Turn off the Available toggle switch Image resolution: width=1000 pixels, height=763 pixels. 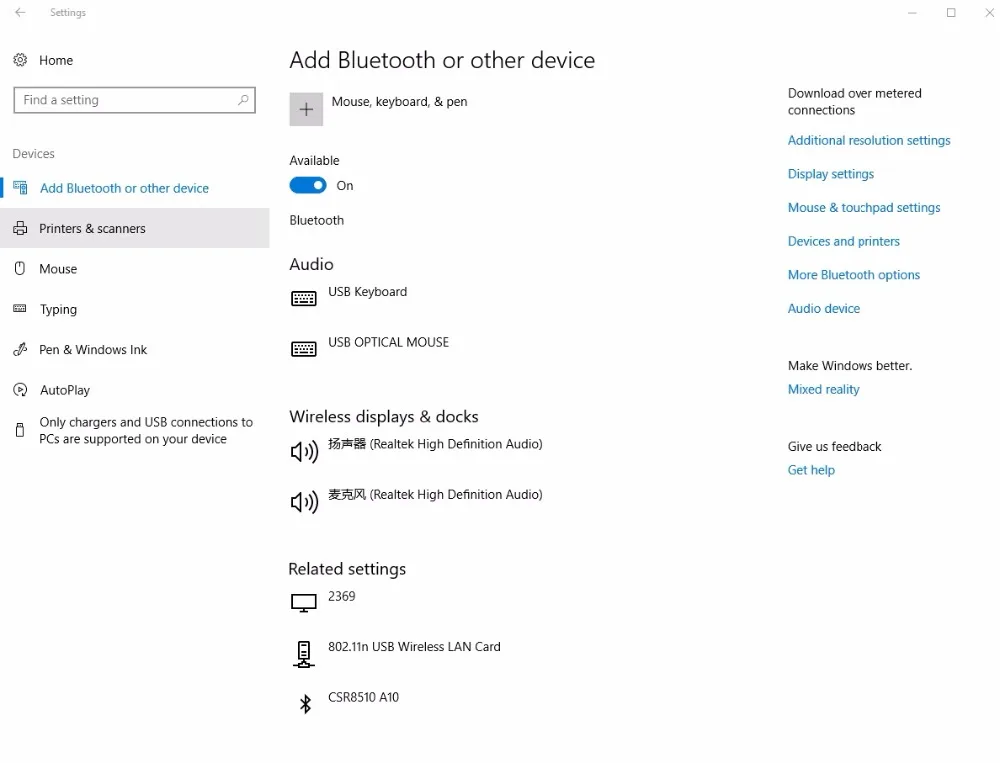pos(308,185)
